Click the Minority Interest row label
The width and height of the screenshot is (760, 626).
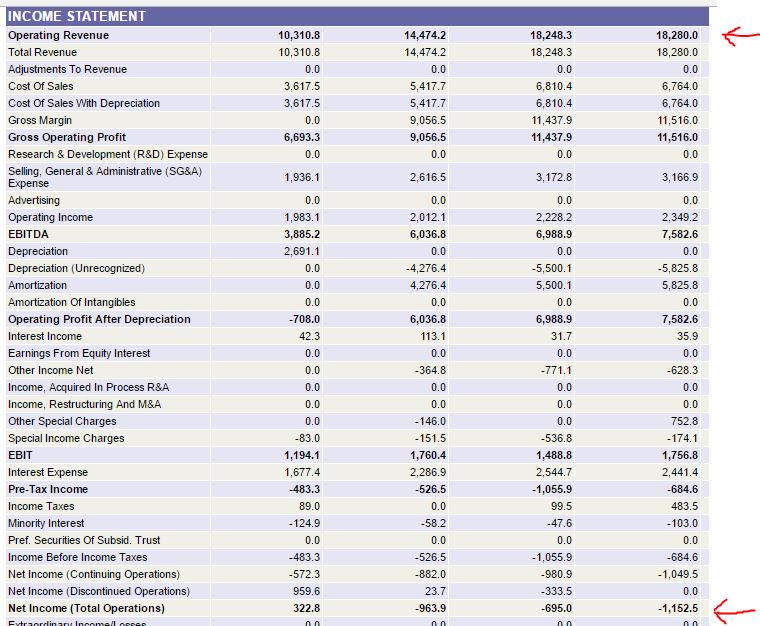pyautogui.click(x=47, y=523)
